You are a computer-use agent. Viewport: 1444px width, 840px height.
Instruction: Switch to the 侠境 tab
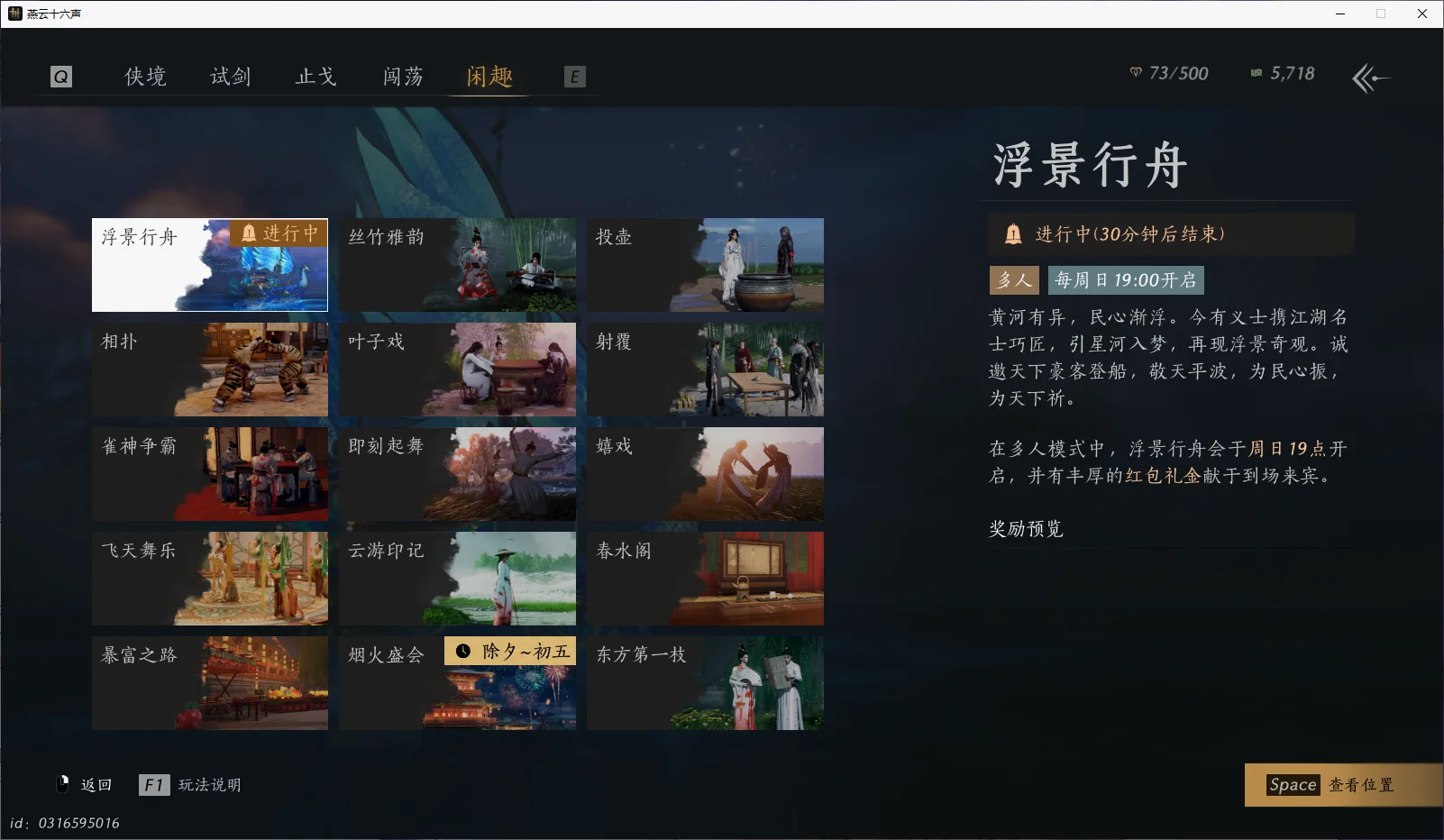click(x=145, y=77)
